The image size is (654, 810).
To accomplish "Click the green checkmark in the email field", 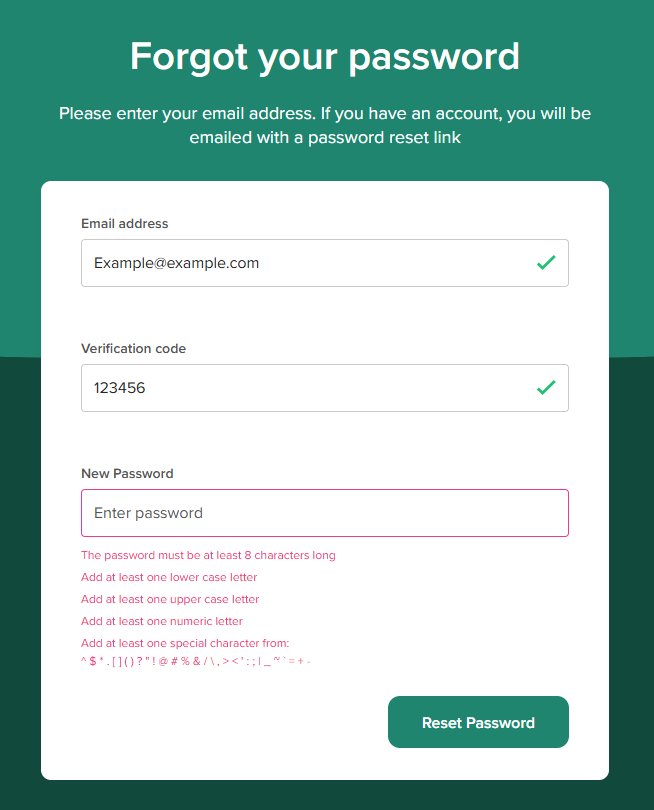I will [546, 263].
